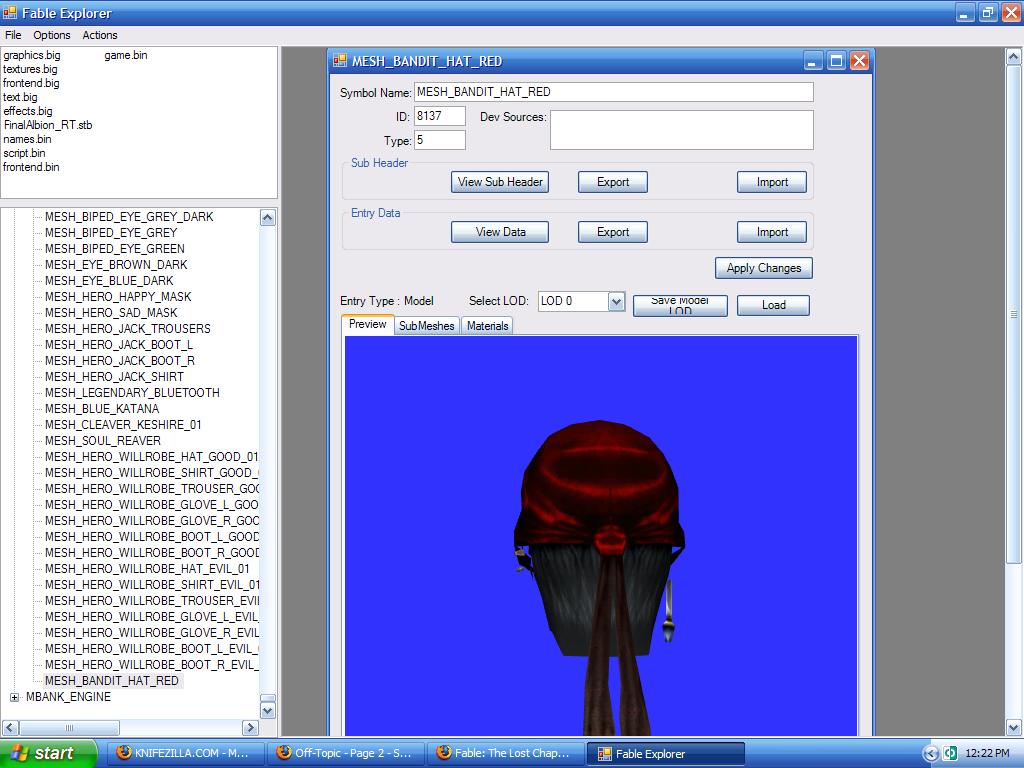Switch to the SubMeshes tab

pos(426,326)
